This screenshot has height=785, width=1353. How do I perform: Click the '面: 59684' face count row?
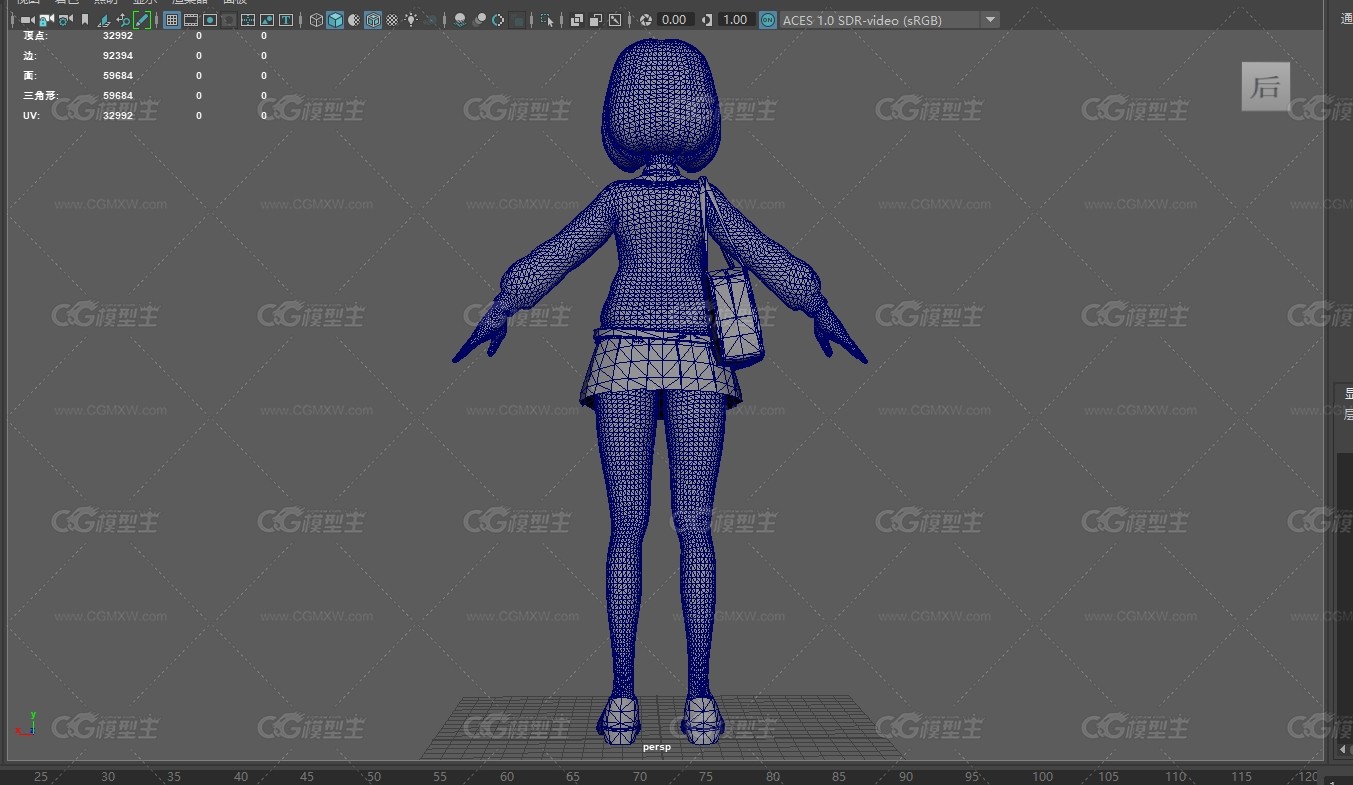pyautogui.click(x=145, y=76)
